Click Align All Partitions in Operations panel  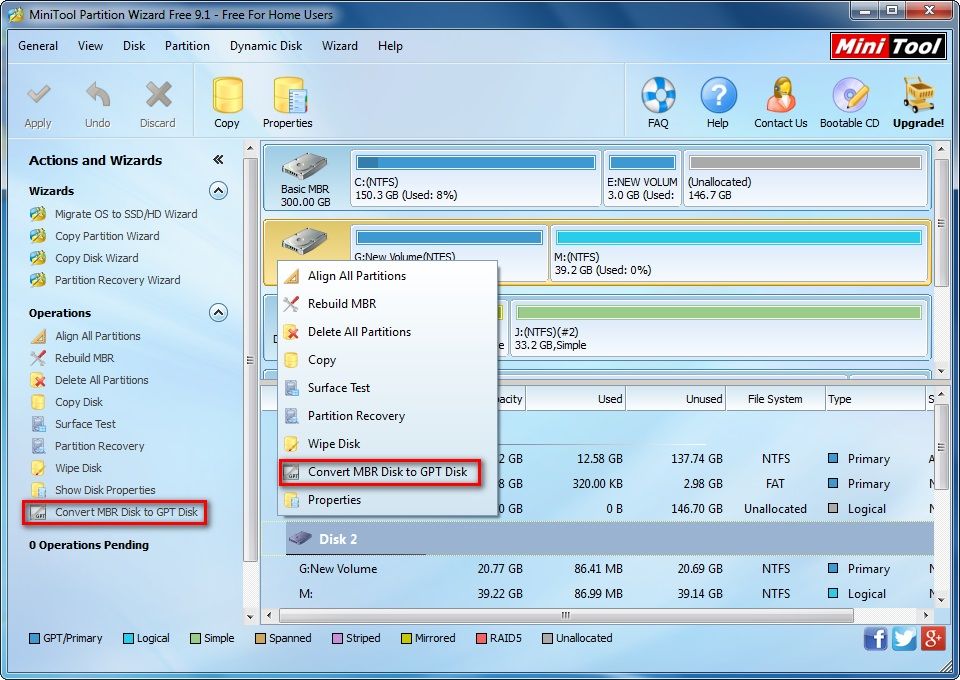[98, 336]
